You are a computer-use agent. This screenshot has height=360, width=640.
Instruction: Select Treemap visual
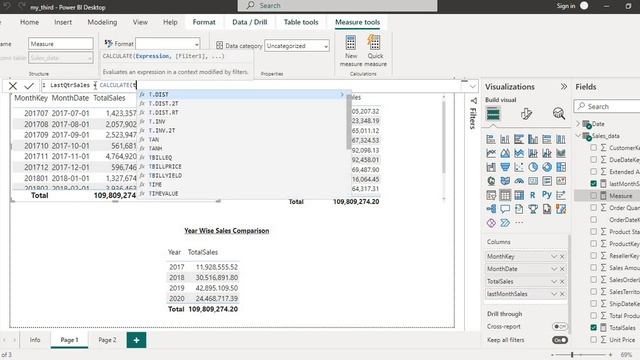pos(561,167)
